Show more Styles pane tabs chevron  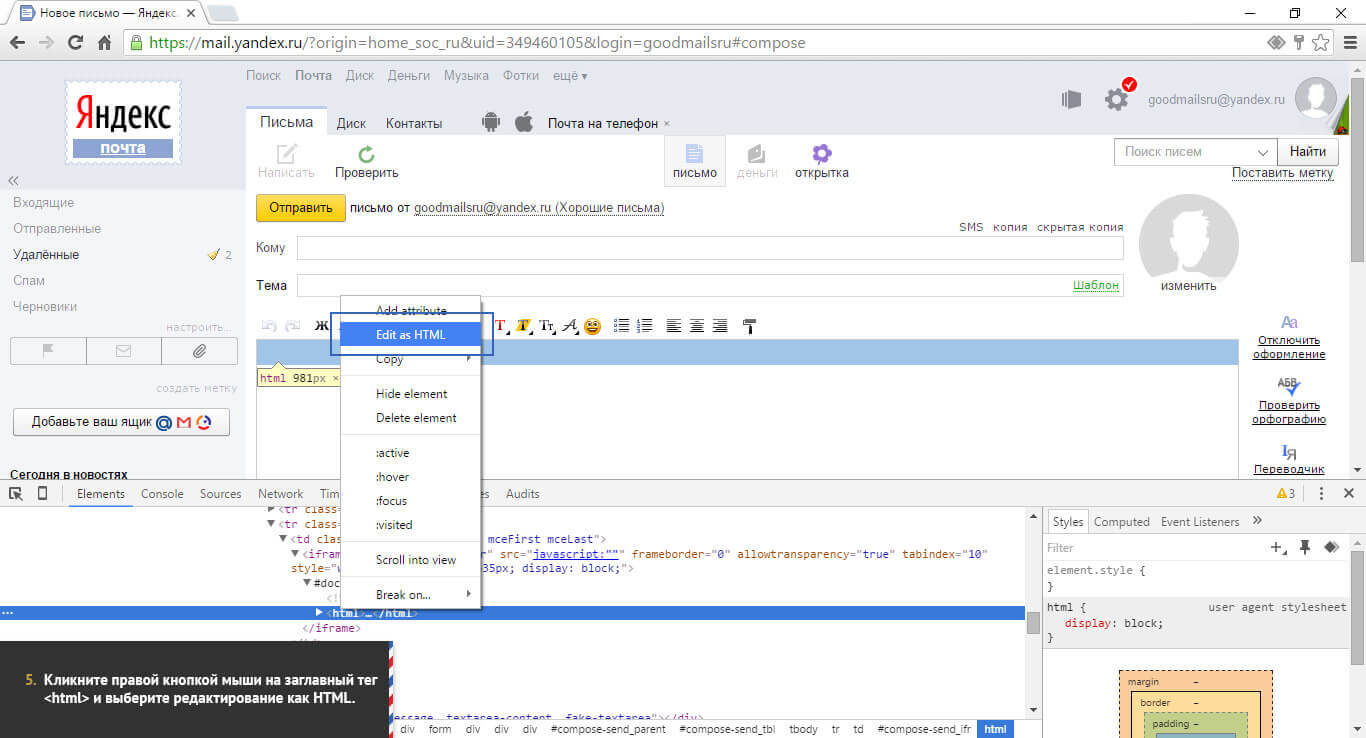(1257, 521)
